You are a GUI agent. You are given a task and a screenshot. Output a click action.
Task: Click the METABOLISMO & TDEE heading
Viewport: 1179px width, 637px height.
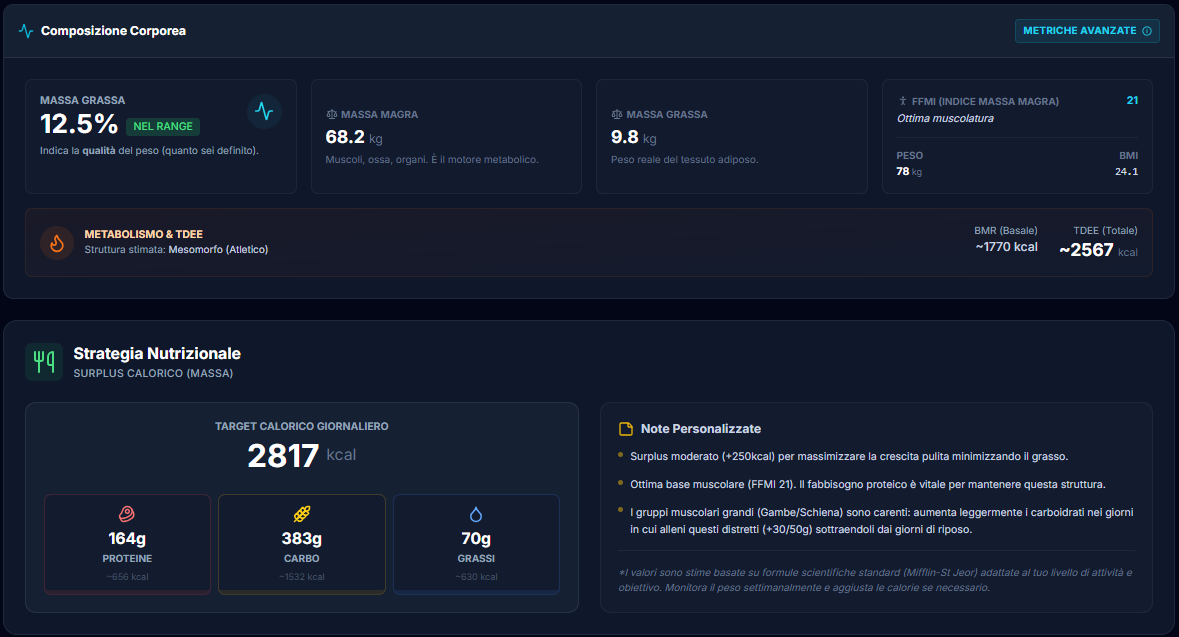tap(144, 234)
